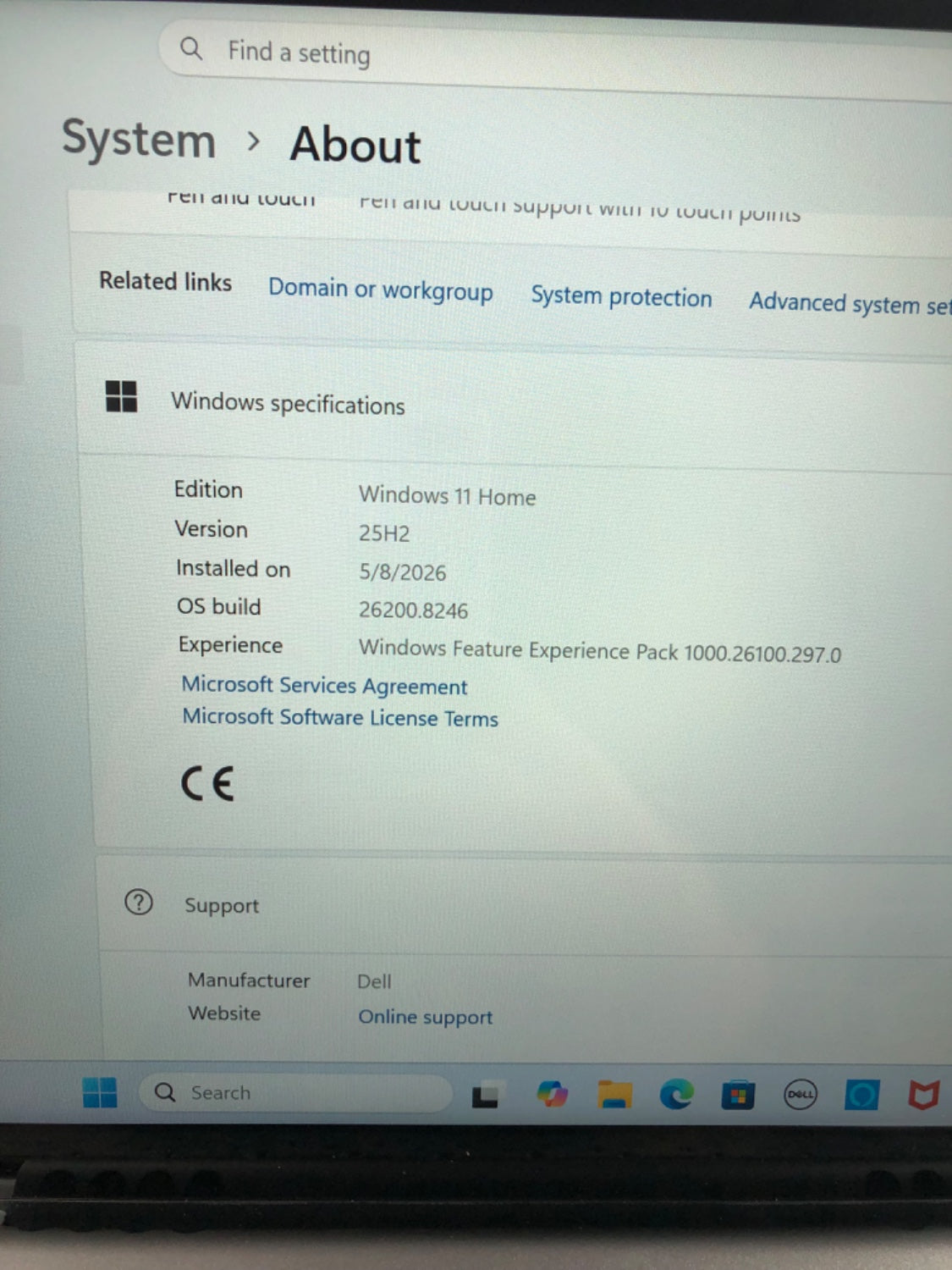Open Advanced system settings link
This screenshot has width=952, height=1270.
click(850, 303)
